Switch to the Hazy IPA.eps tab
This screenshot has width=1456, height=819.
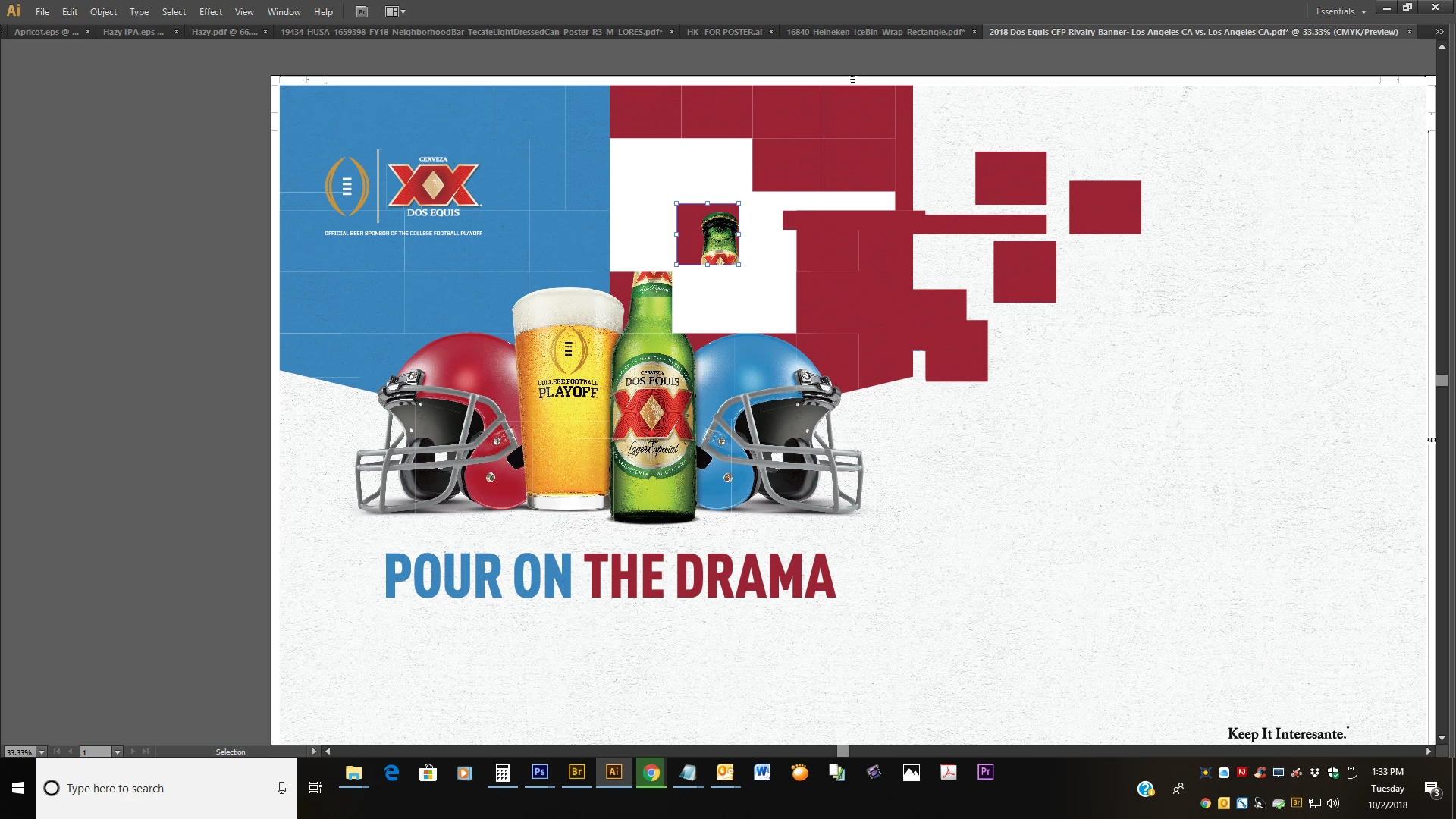133,32
